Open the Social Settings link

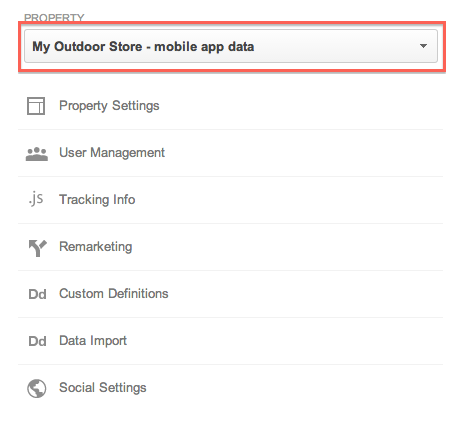pos(103,388)
